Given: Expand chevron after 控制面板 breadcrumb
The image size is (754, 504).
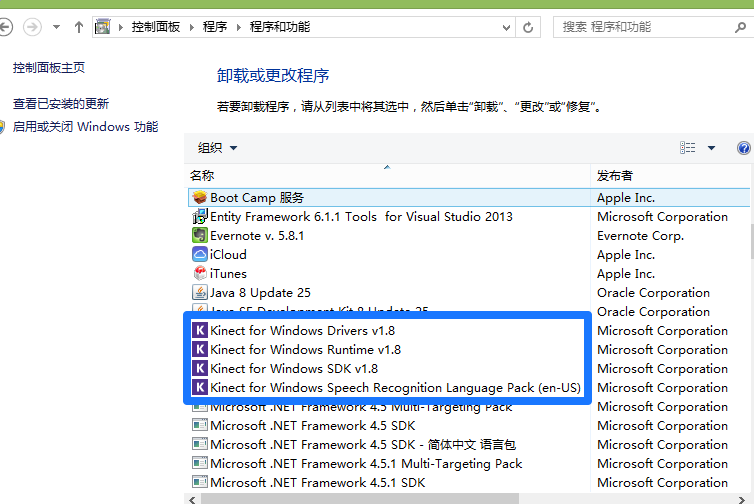Looking at the screenshot, I should click(192, 27).
